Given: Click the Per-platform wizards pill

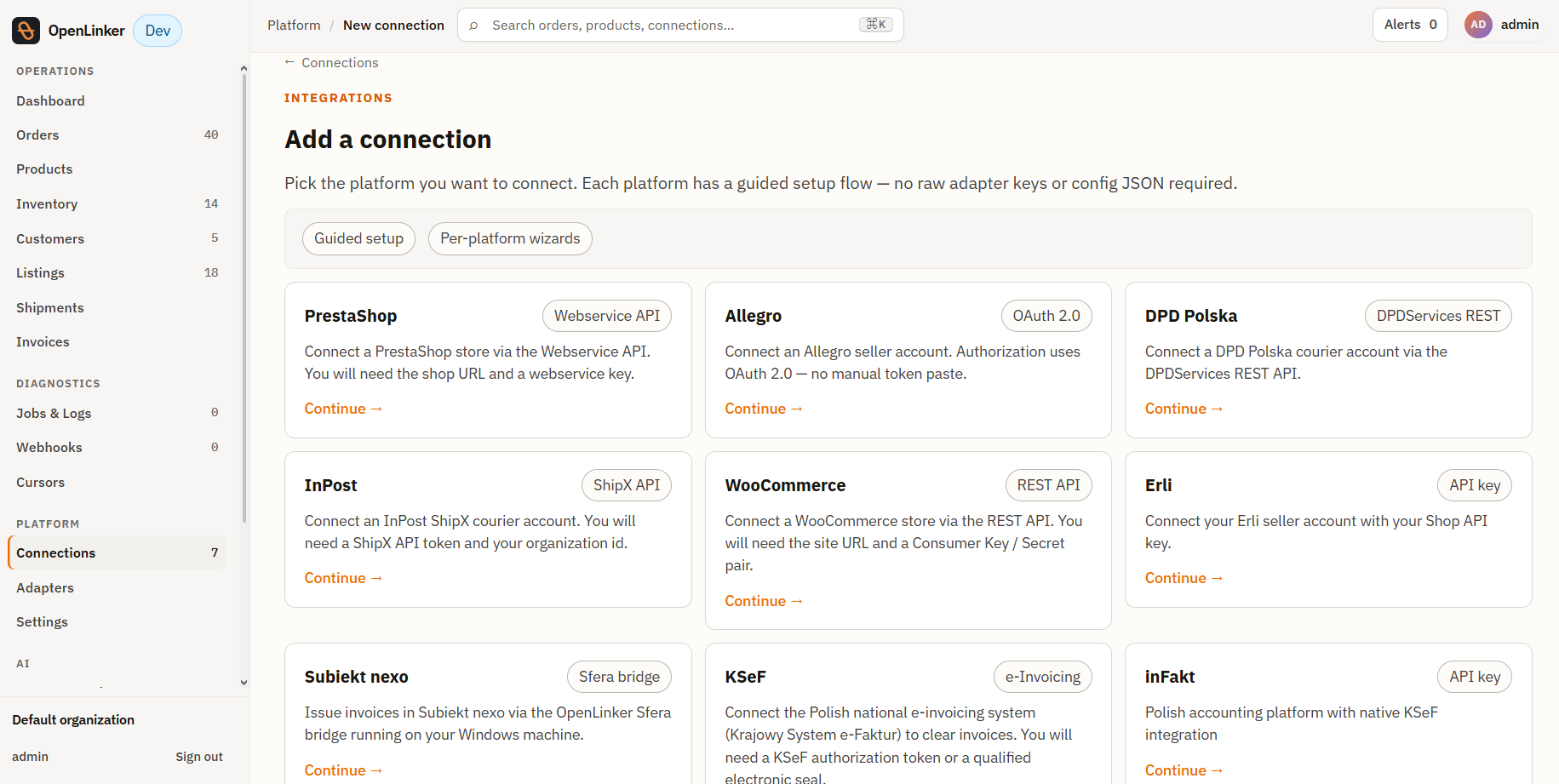Looking at the screenshot, I should click(x=510, y=238).
